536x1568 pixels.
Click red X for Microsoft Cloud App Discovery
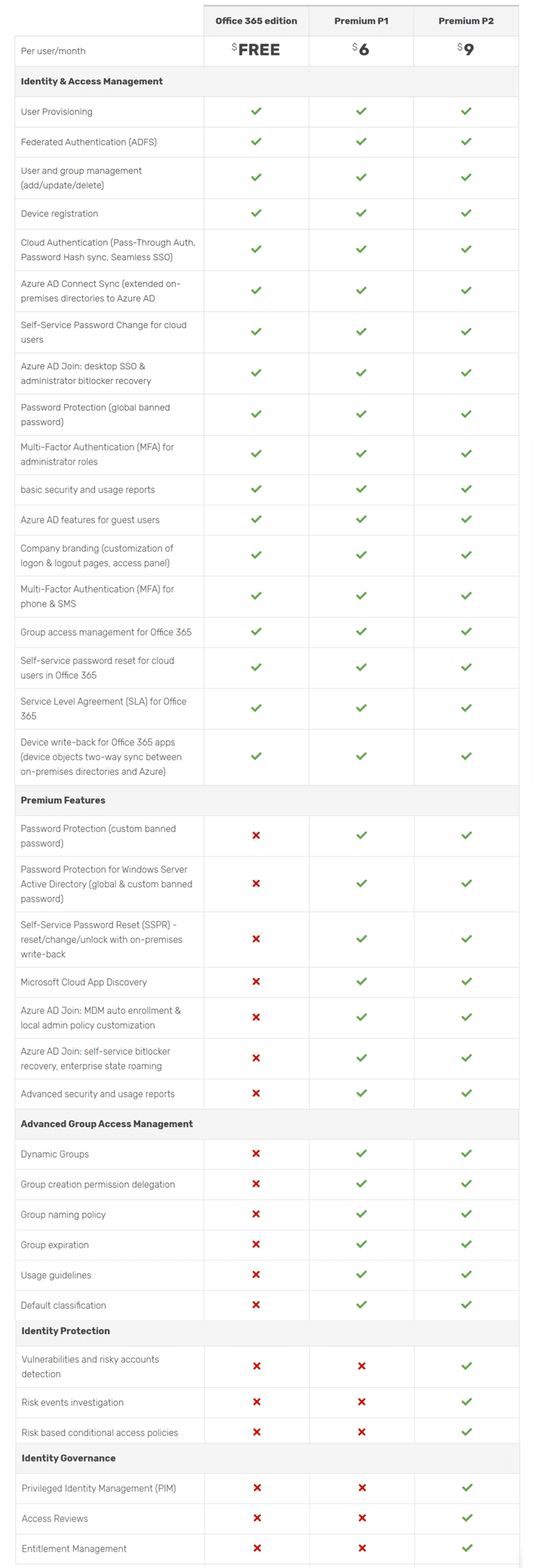point(256,982)
